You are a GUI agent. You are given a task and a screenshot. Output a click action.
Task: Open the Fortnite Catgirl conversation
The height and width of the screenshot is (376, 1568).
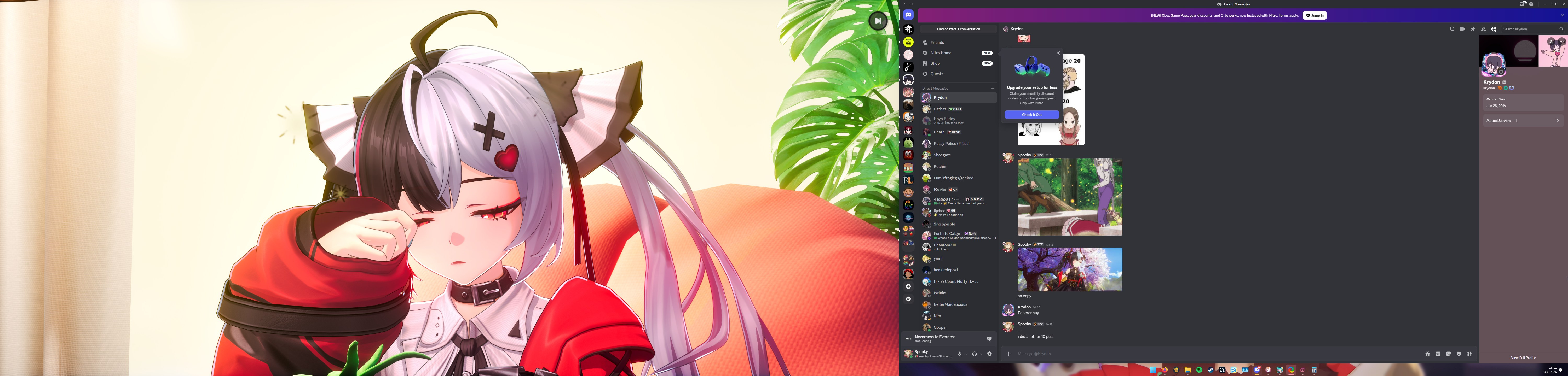click(x=958, y=236)
